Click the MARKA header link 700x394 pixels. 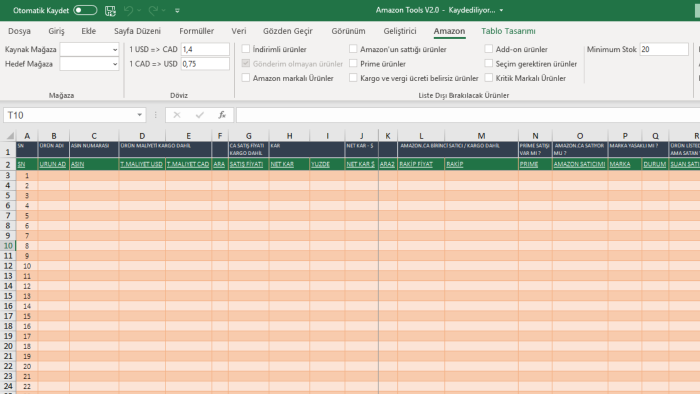coord(620,164)
